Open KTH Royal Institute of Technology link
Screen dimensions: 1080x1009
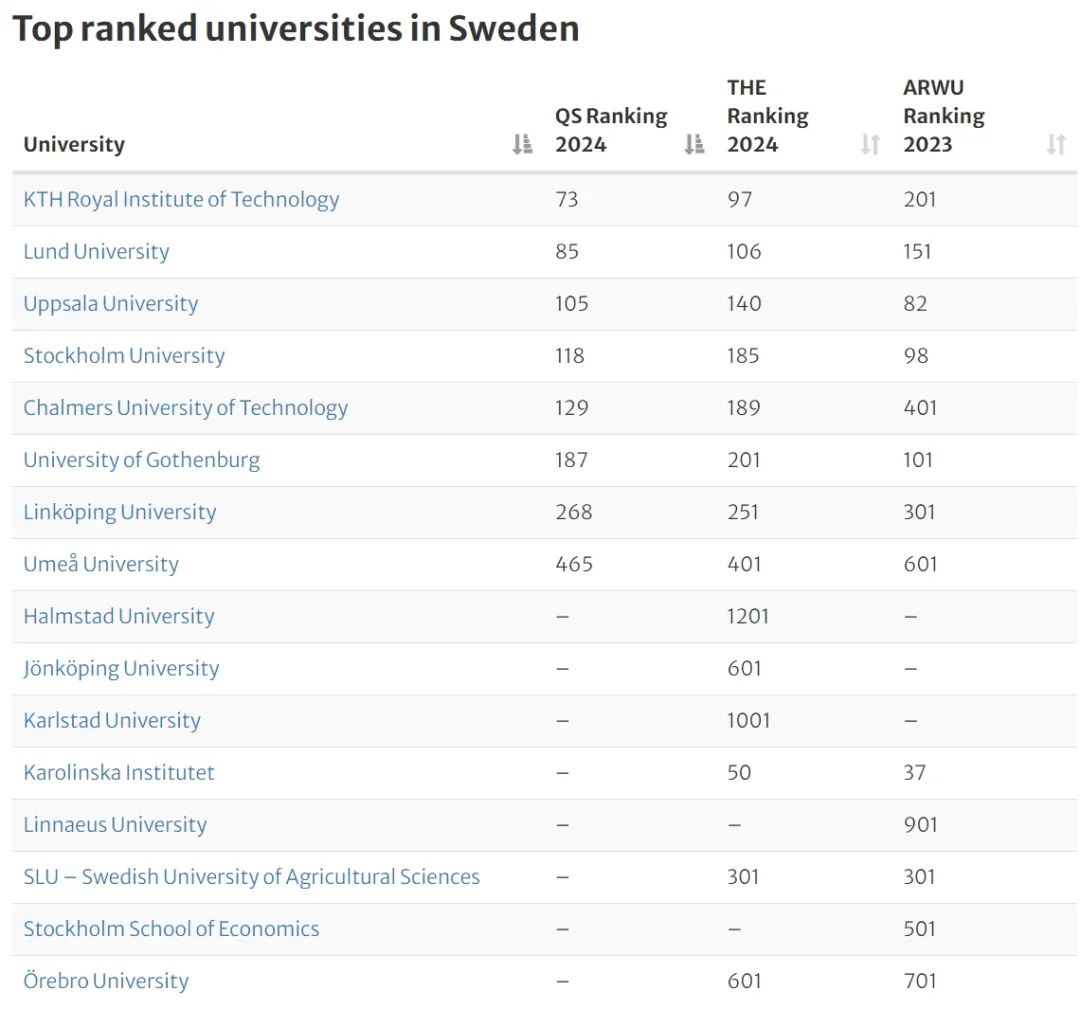[x=181, y=199]
